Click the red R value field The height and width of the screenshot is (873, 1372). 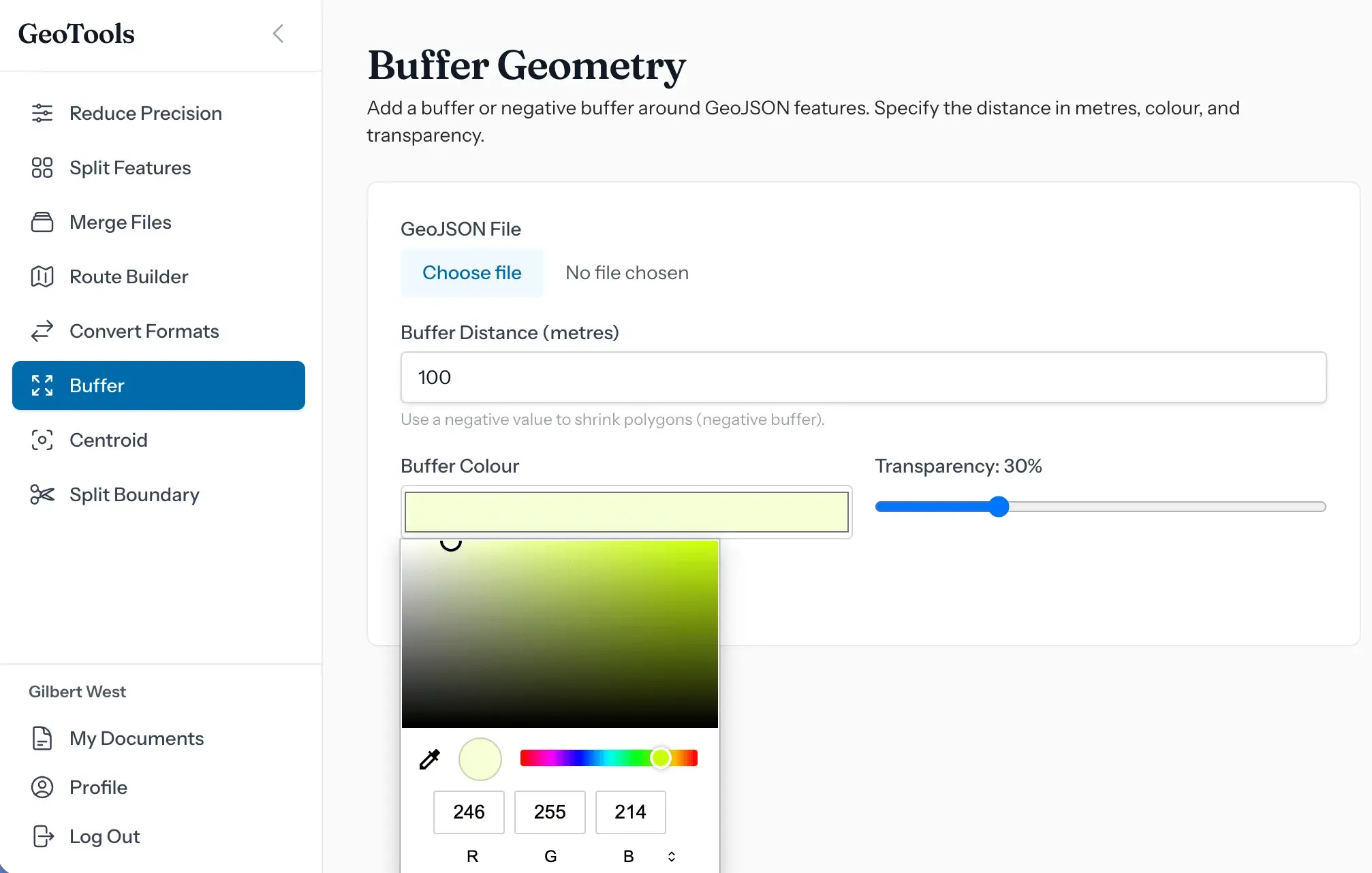point(469,812)
